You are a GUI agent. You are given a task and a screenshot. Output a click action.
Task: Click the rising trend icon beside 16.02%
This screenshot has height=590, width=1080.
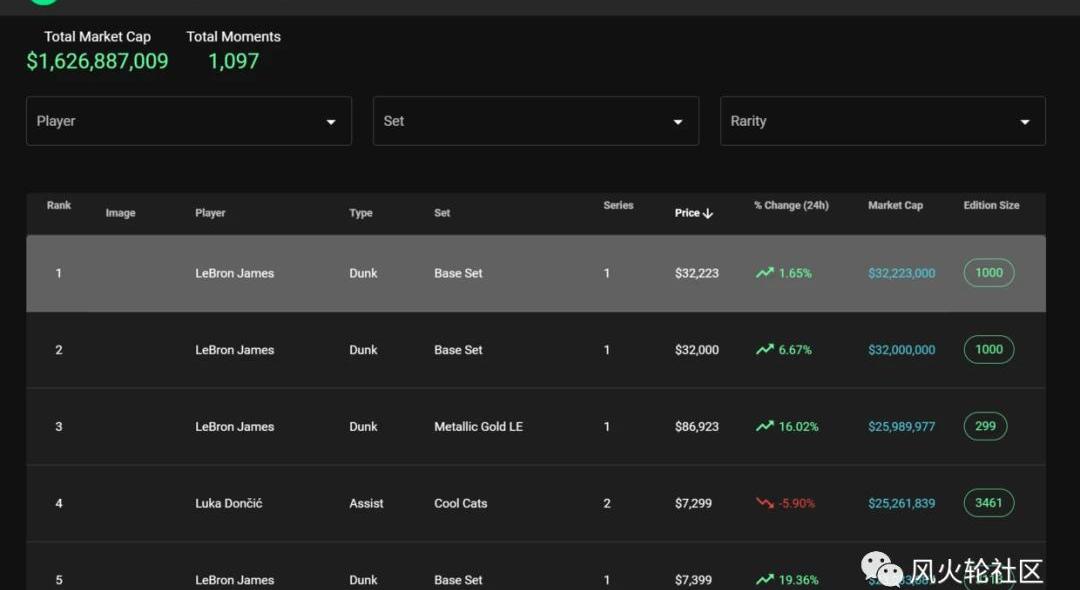pyautogui.click(x=765, y=426)
